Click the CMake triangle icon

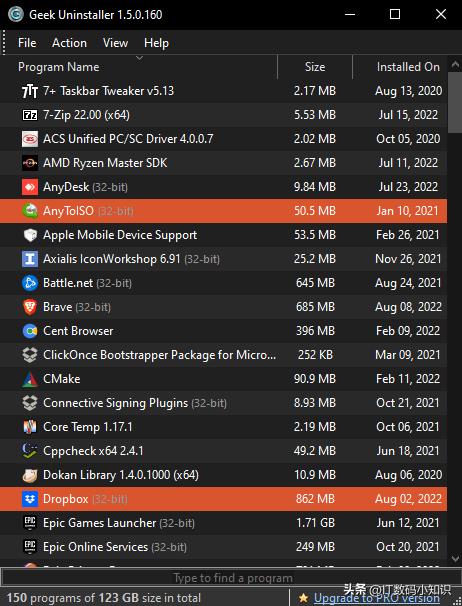pyautogui.click(x=30, y=379)
